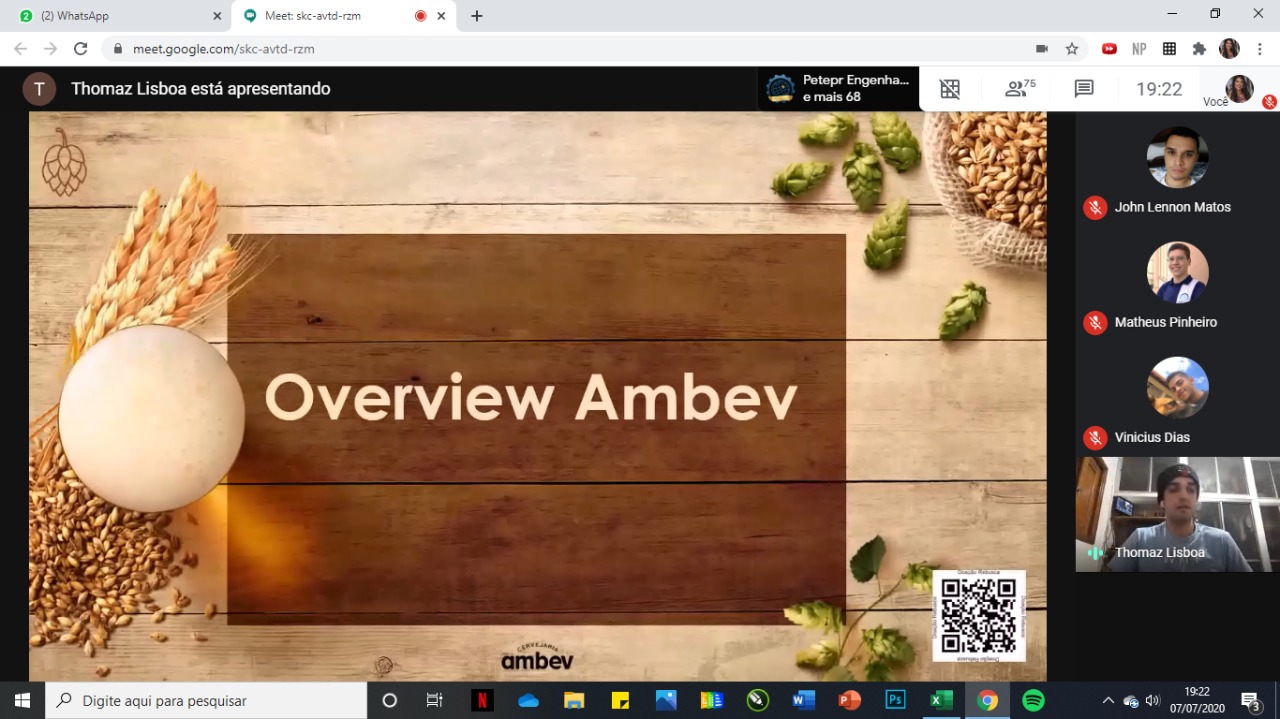Open Photos app from taskbar
The image size is (1280, 719).
[x=666, y=700]
